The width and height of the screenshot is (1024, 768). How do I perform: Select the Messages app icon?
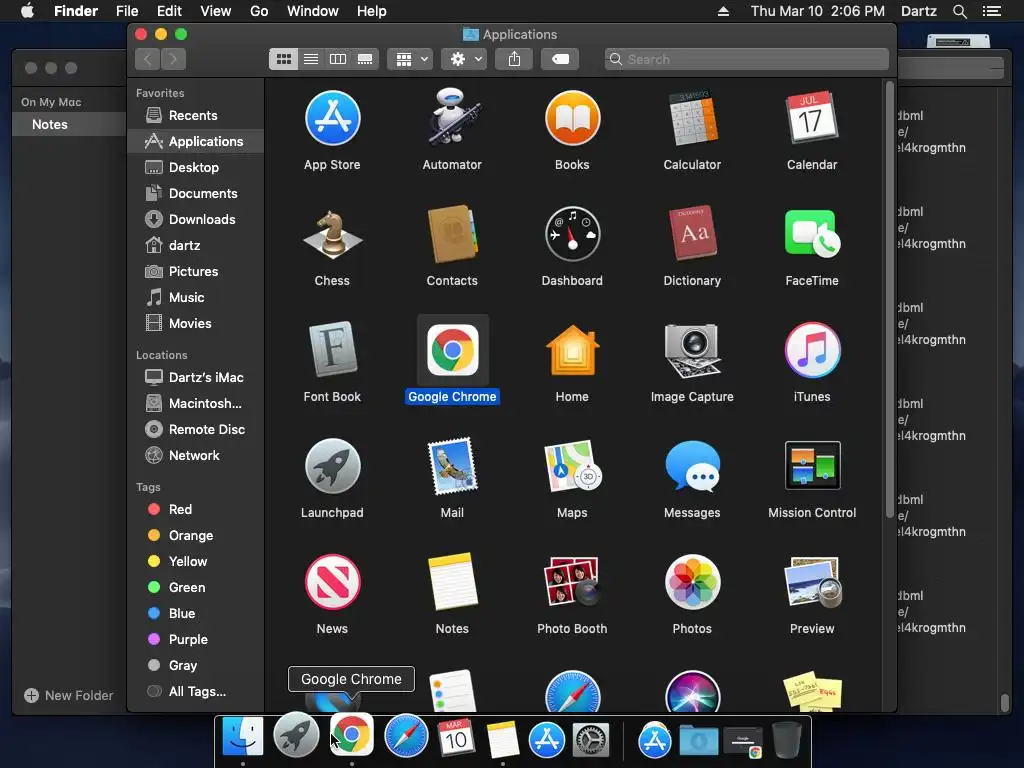[692, 466]
